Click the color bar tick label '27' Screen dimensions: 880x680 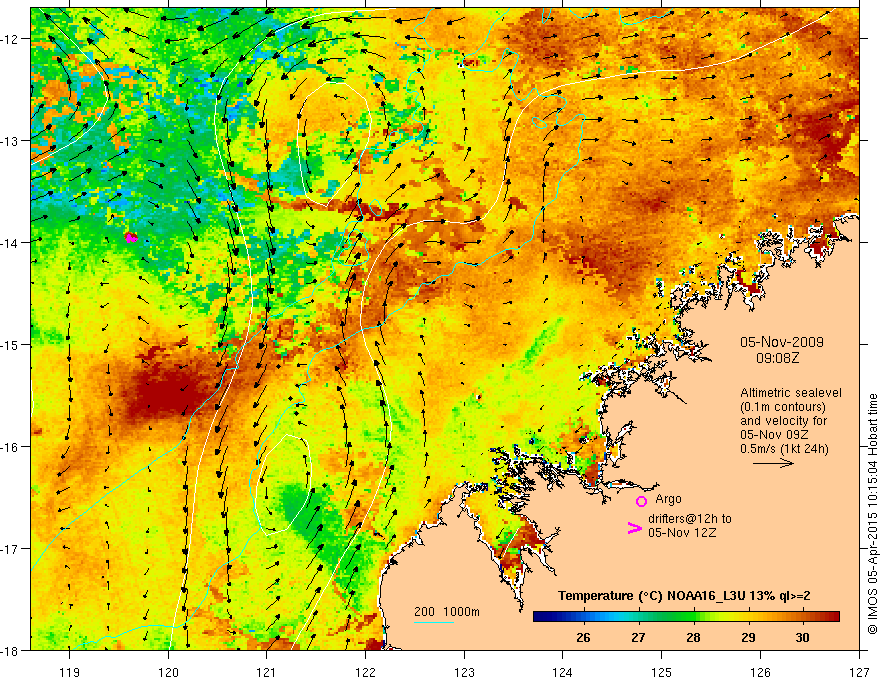click(x=638, y=637)
